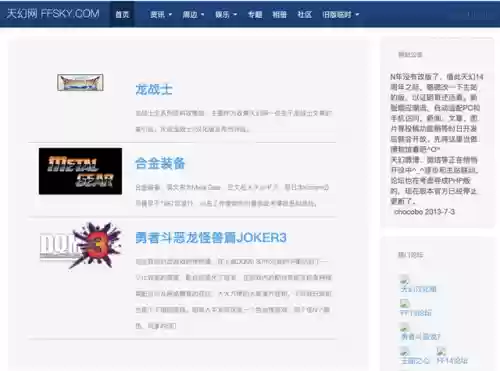The height and width of the screenshot is (371, 500).
Task: Open the 天幻网 FFSKY.COM site logo link
Action: coord(53,14)
